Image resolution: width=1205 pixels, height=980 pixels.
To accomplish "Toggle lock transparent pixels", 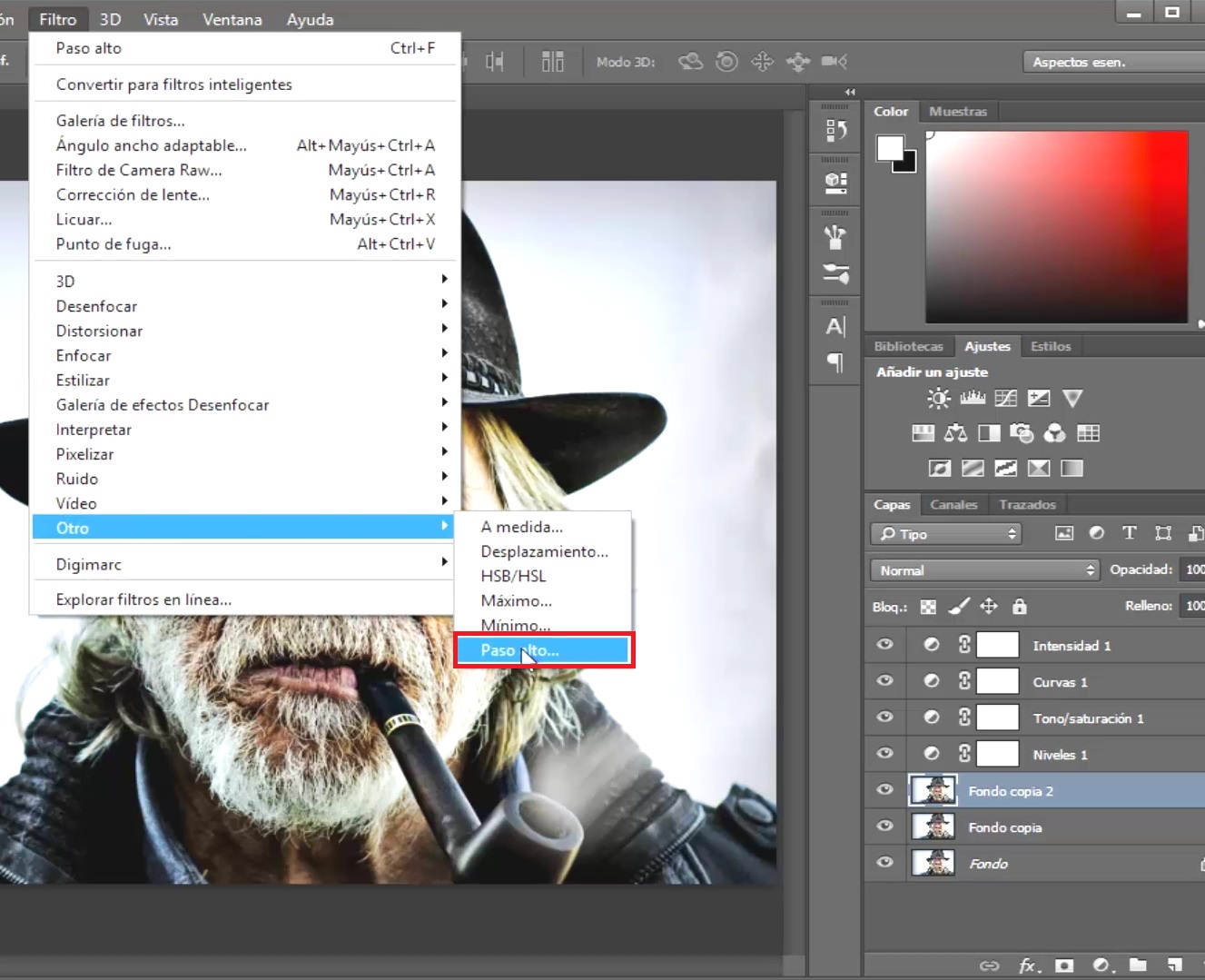I will (928, 606).
